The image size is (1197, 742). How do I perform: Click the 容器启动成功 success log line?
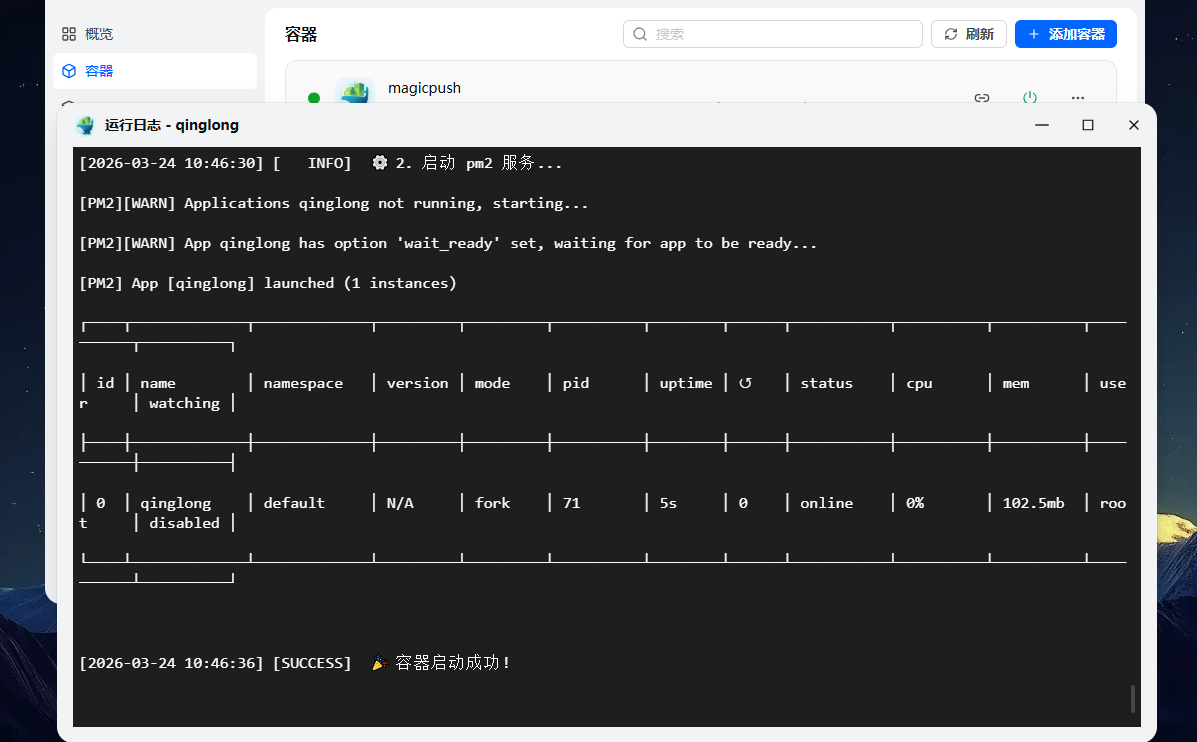pos(294,663)
